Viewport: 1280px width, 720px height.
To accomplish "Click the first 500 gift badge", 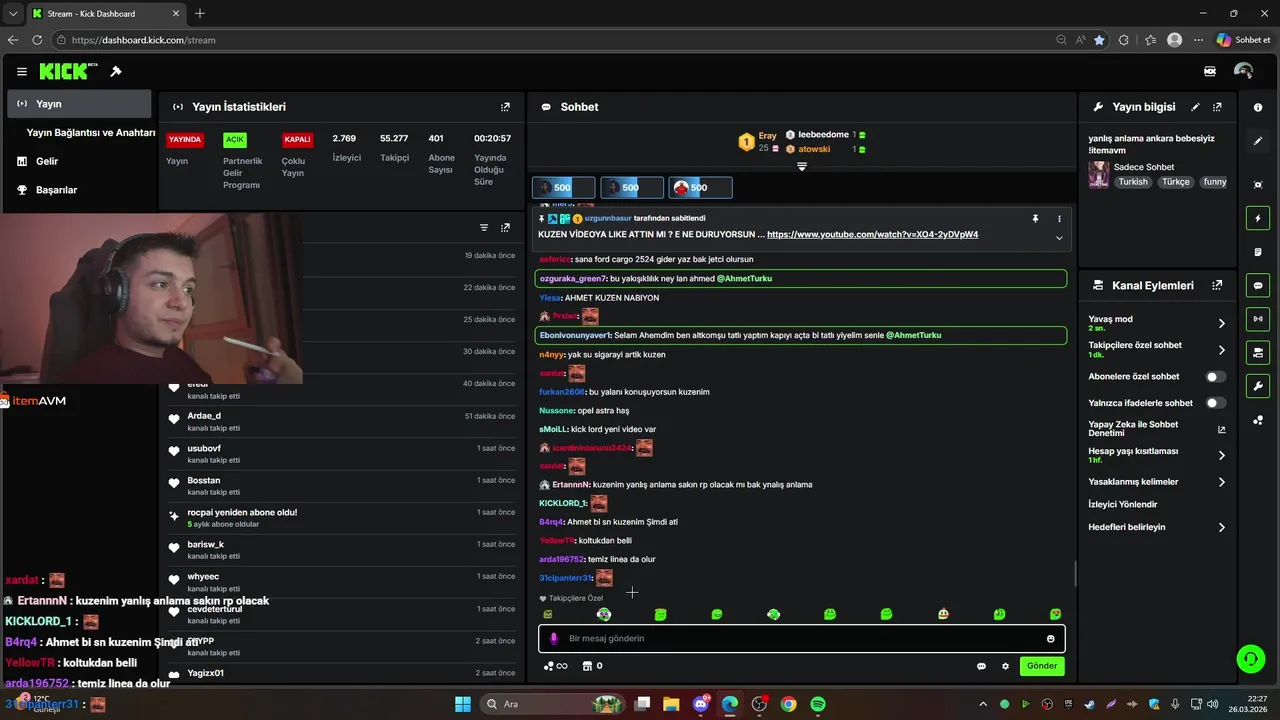I will [x=564, y=187].
